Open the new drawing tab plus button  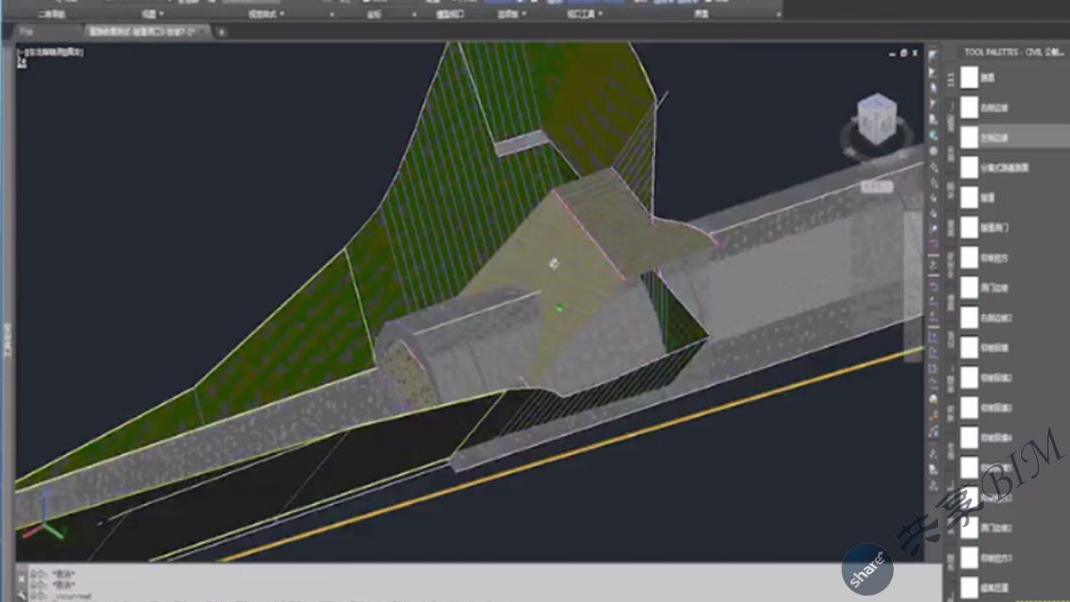[220, 31]
